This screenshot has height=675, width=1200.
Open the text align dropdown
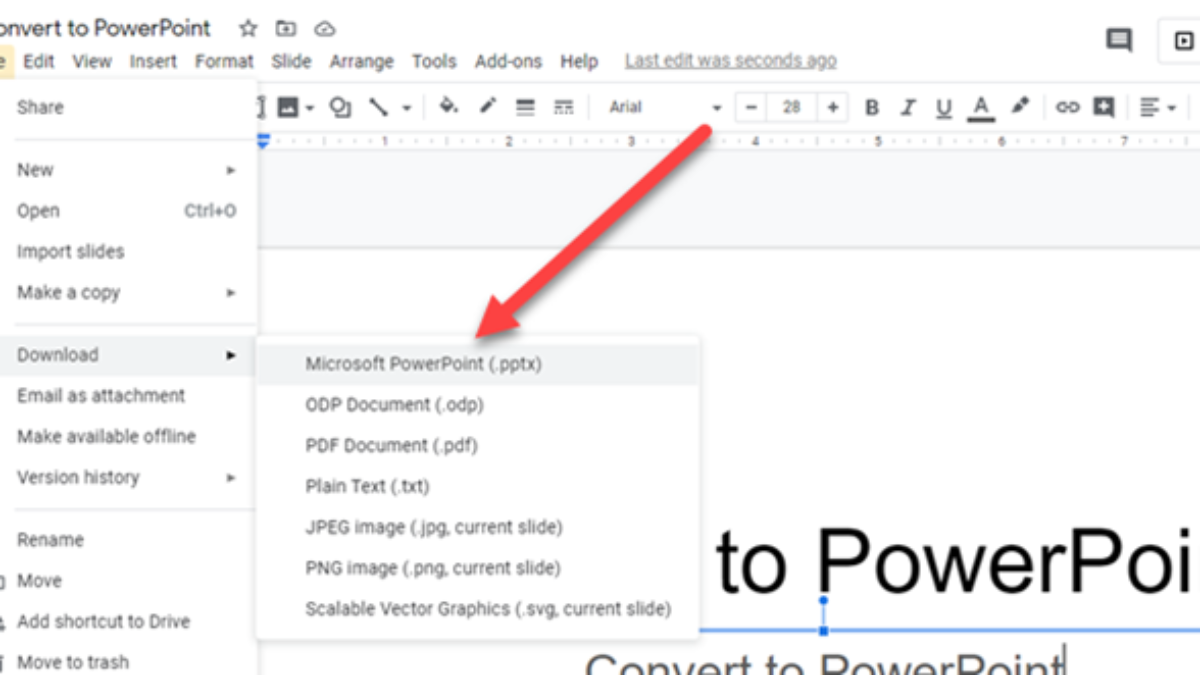[x=1158, y=107]
